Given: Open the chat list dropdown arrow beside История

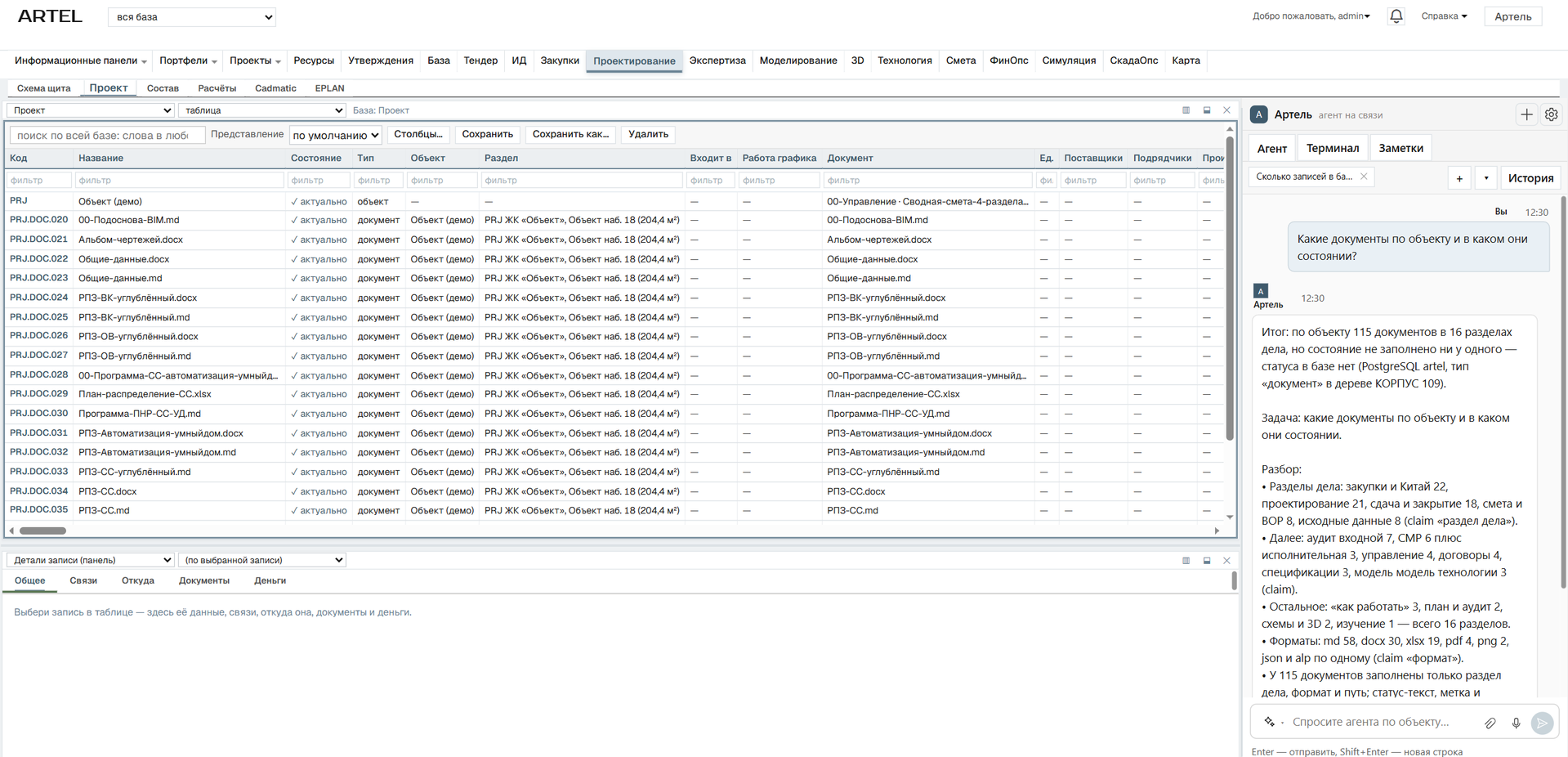Looking at the screenshot, I should (x=1486, y=178).
